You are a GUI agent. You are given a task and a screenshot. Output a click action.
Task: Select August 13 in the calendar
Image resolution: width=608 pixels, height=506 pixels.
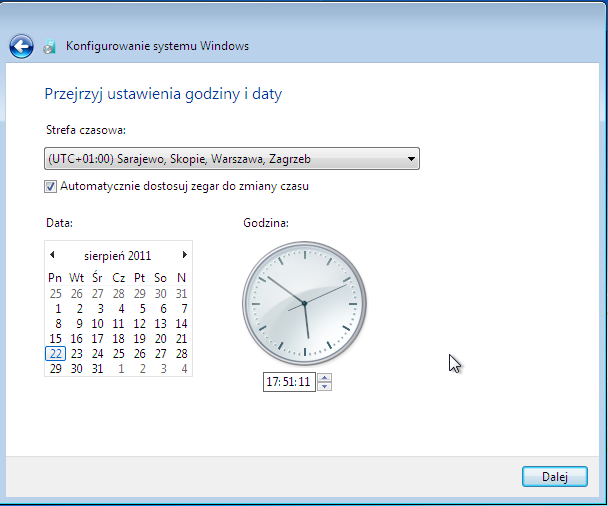click(x=160, y=324)
